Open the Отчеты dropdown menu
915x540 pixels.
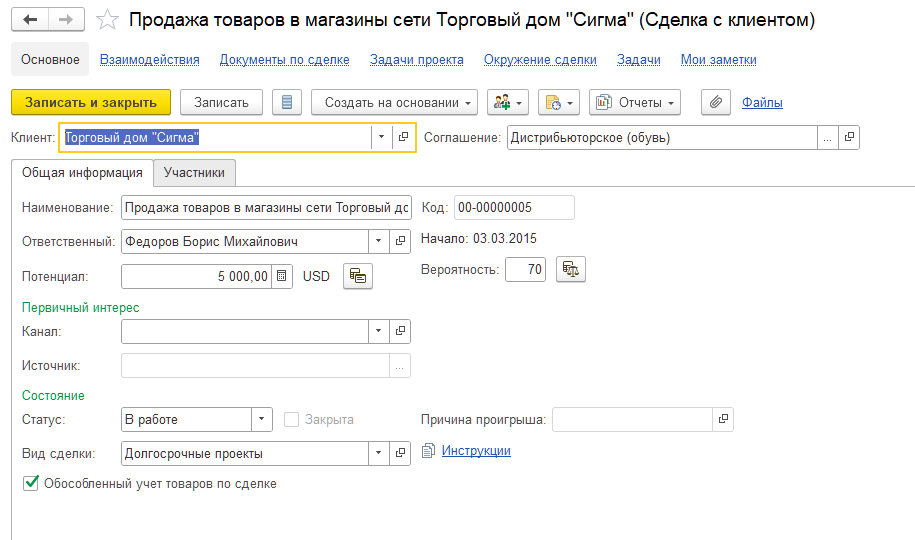point(635,102)
